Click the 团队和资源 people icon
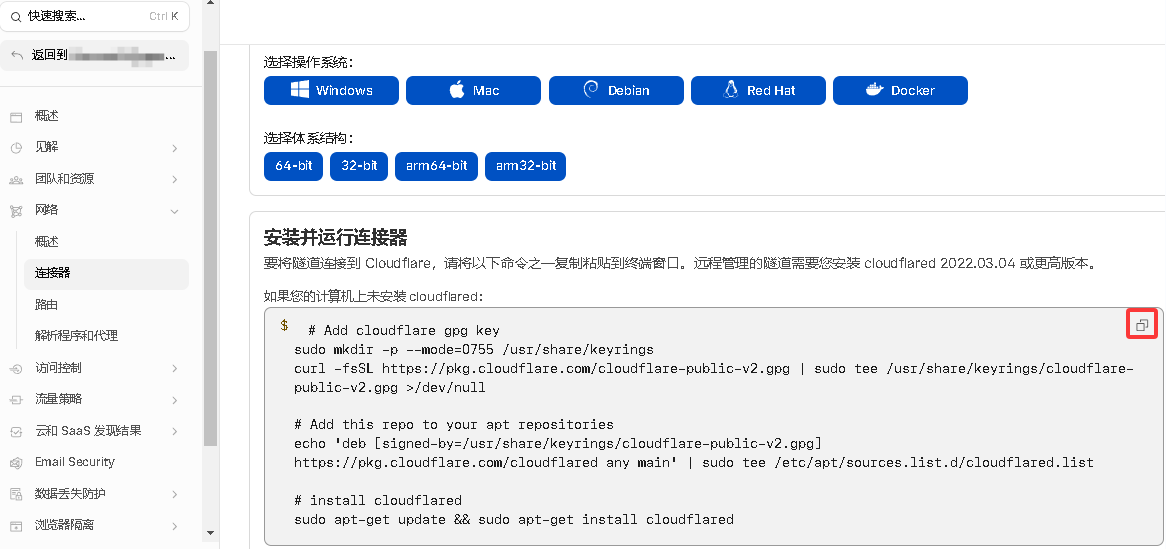The image size is (1166, 549). point(16,179)
